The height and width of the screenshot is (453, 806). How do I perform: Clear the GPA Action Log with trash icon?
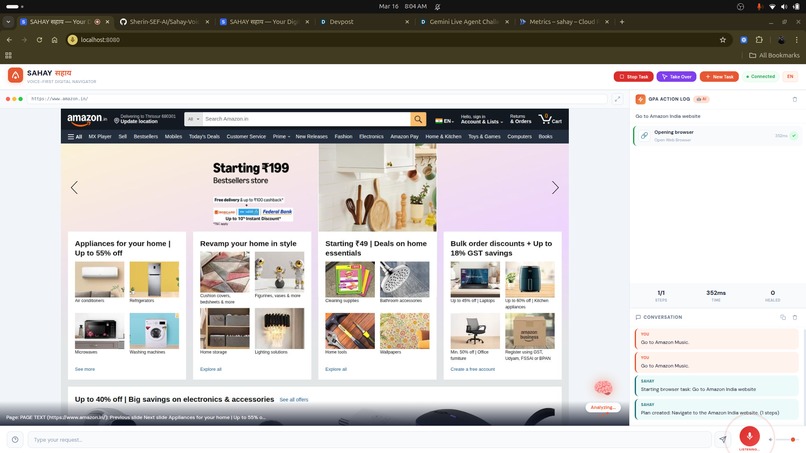pyautogui.click(x=795, y=99)
